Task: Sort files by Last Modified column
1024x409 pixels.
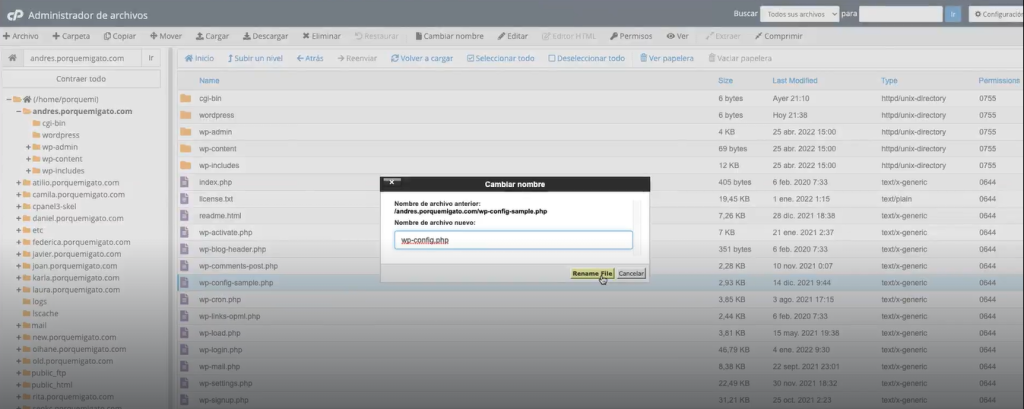Action: tap(794, 80)
